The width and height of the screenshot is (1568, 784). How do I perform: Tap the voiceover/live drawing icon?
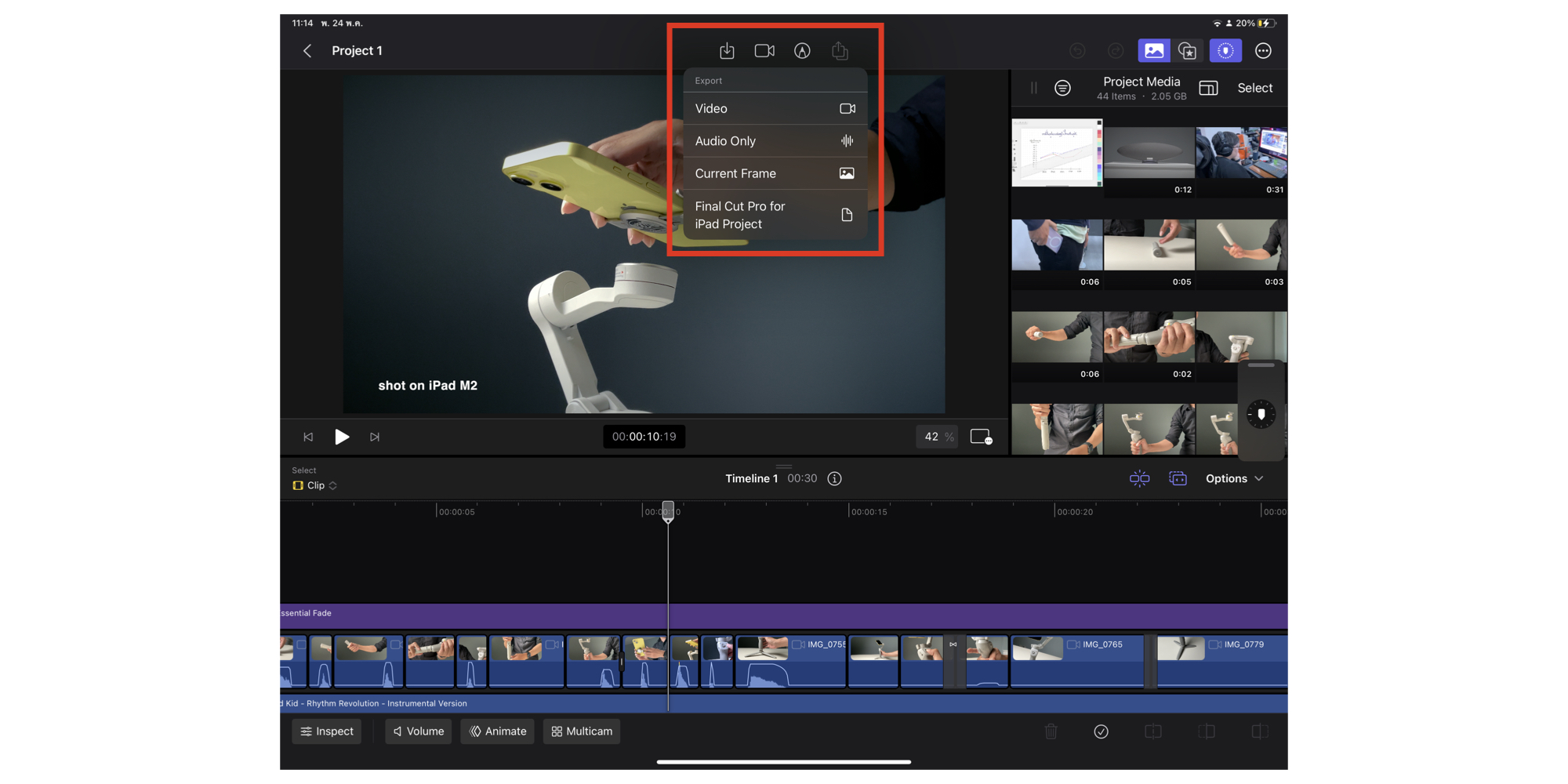(x=802, y=51)
